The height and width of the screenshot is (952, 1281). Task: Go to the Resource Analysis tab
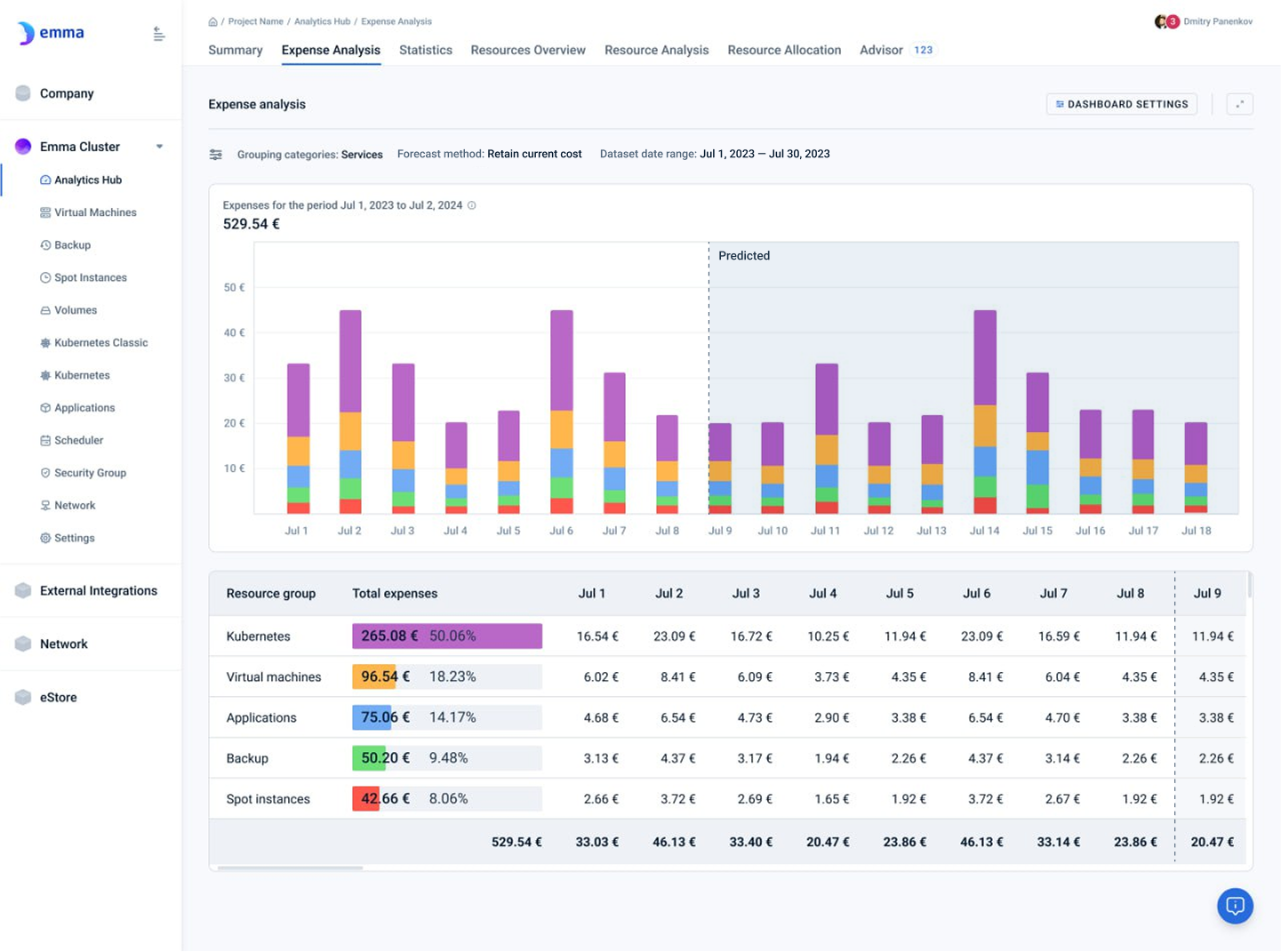657,50
